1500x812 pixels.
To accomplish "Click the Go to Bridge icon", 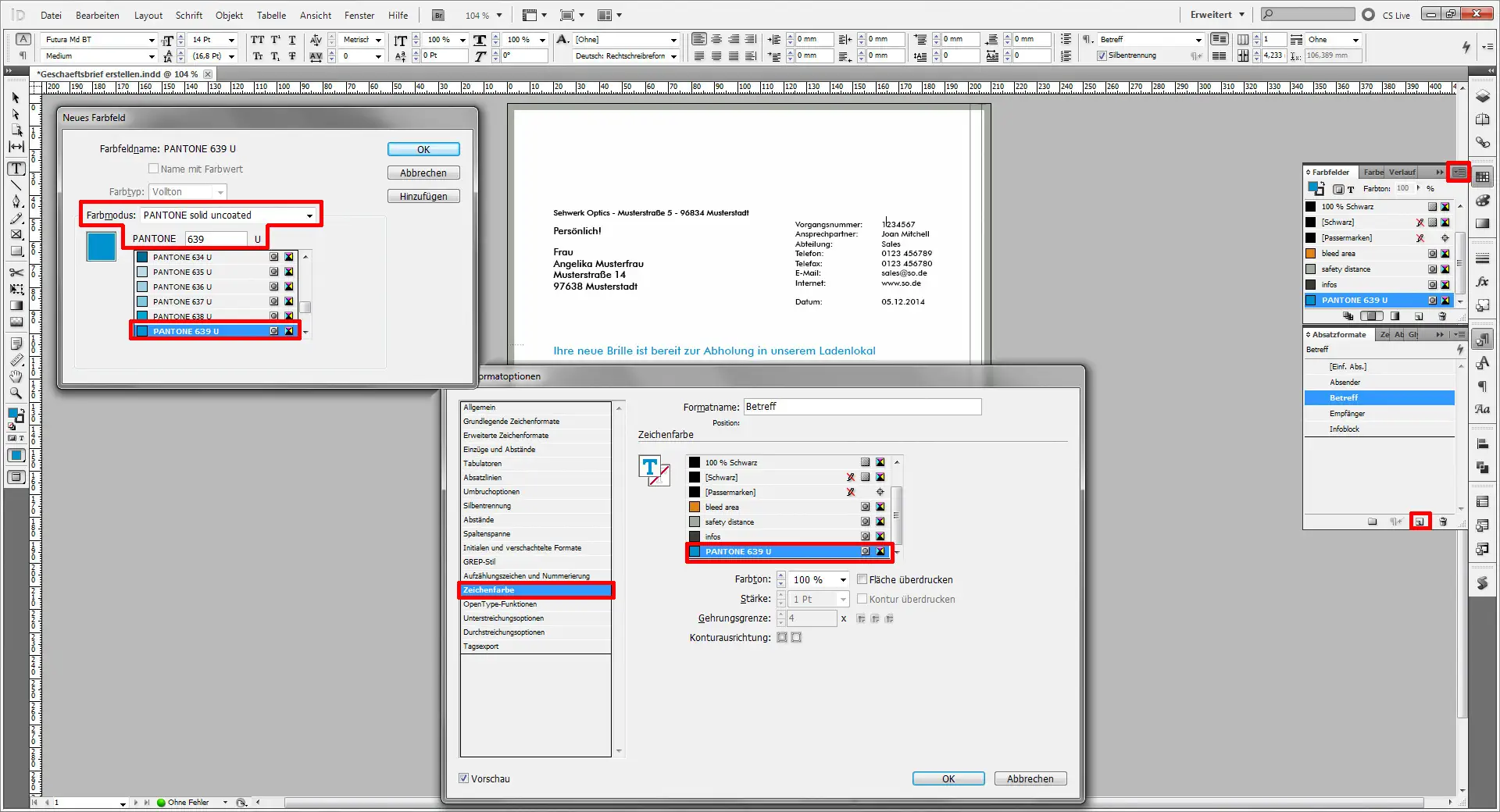I will click(438, 16).
